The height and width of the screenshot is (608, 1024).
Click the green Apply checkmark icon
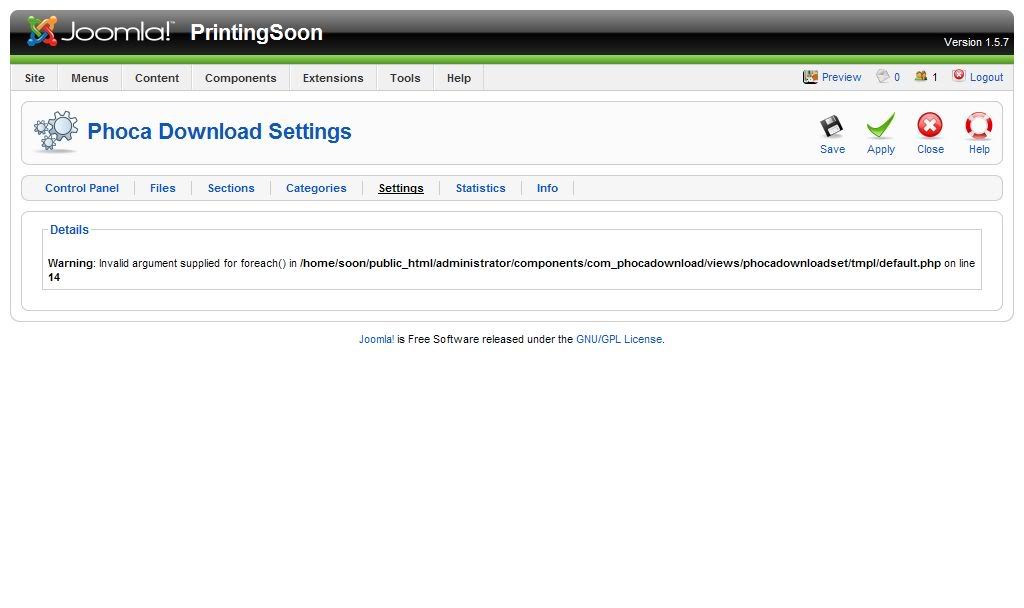pyautogui.click(x=880, y=125)
